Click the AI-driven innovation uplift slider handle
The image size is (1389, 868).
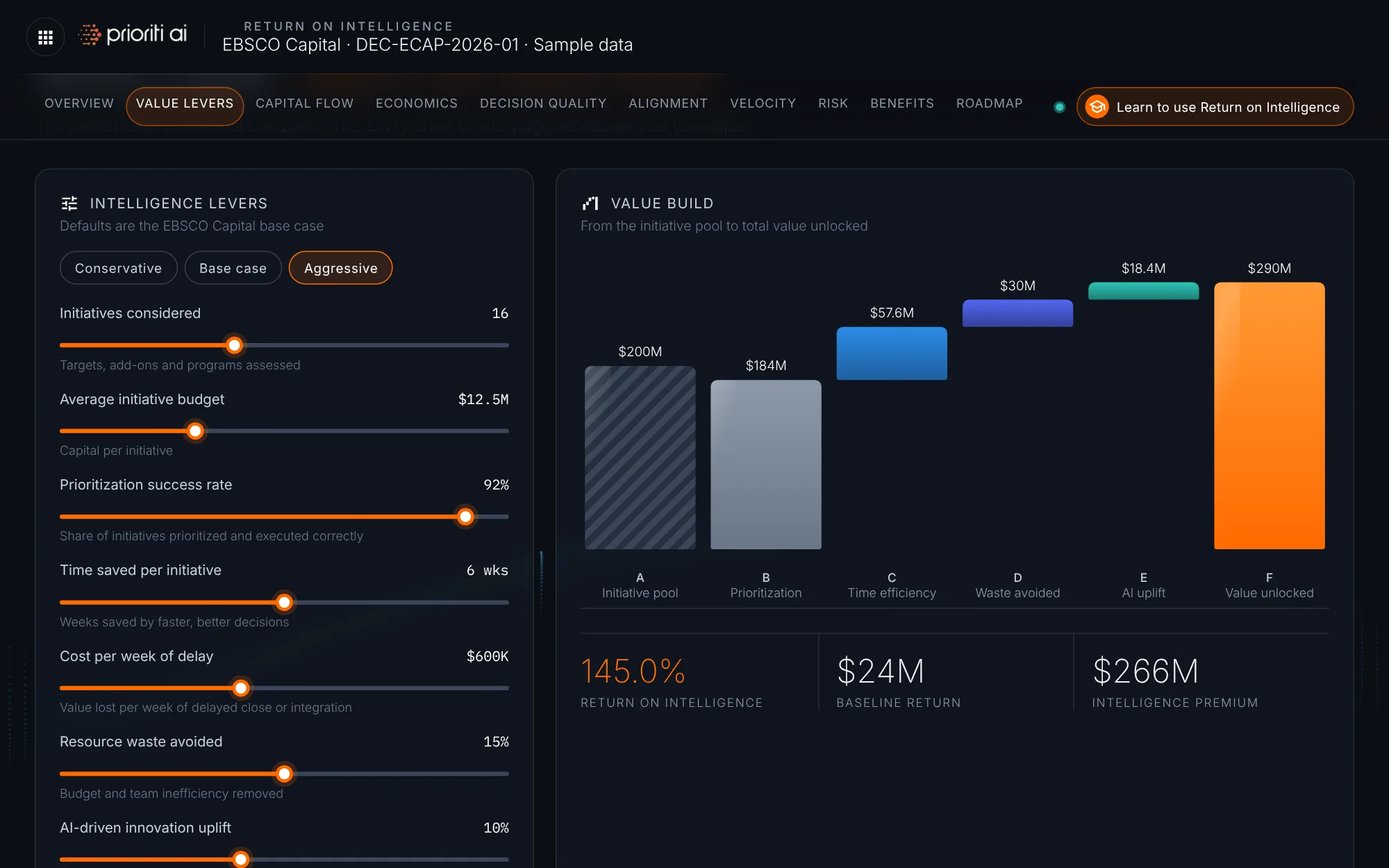tap(241, 860)
